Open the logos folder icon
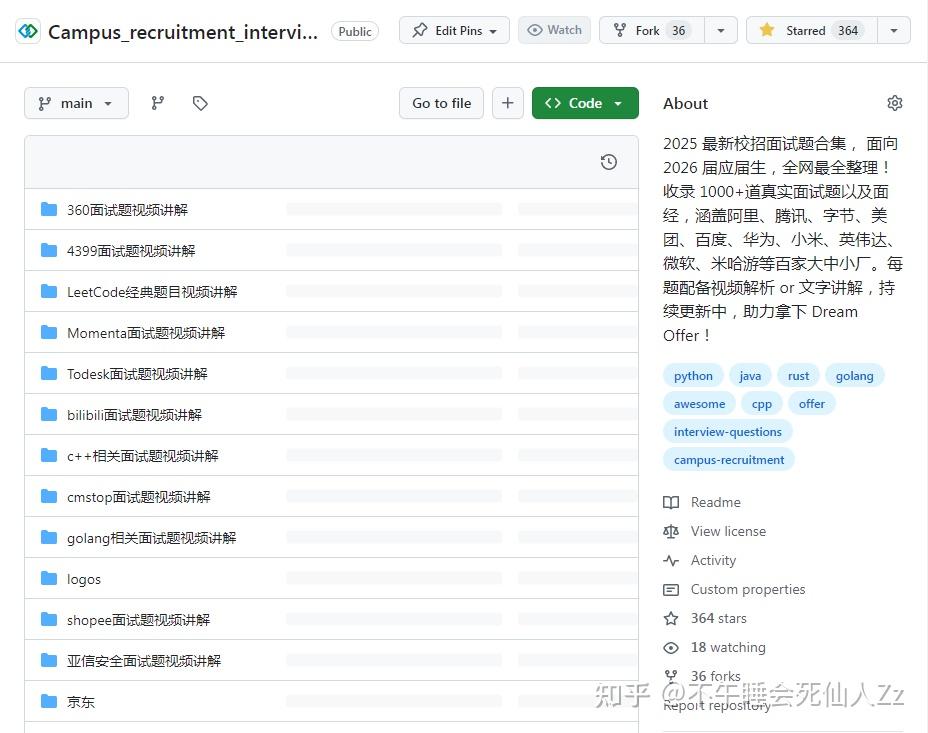Viewport: 928px width, 733px height. click(x=49, y=578)
